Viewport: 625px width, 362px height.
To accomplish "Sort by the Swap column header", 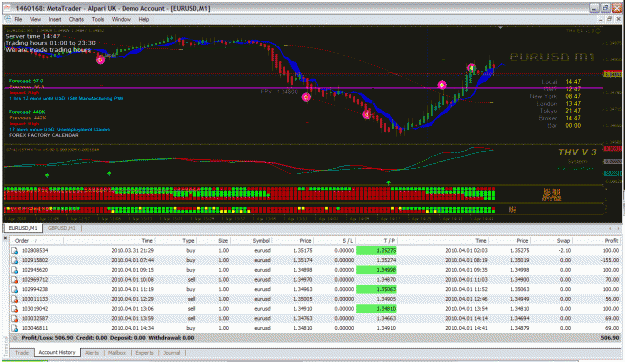I will (563, 241).
